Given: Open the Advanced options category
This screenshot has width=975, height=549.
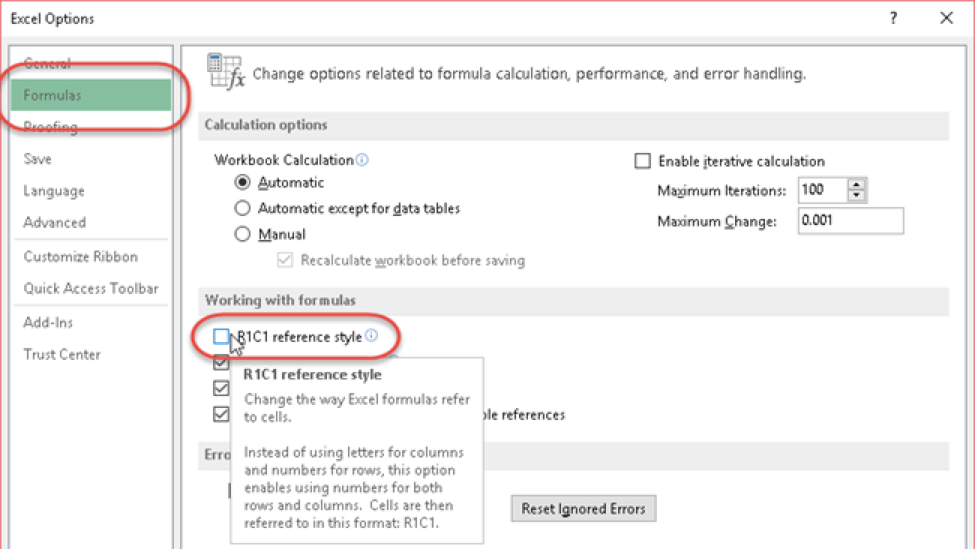Looking at the screenshot, I should (55, 223).
